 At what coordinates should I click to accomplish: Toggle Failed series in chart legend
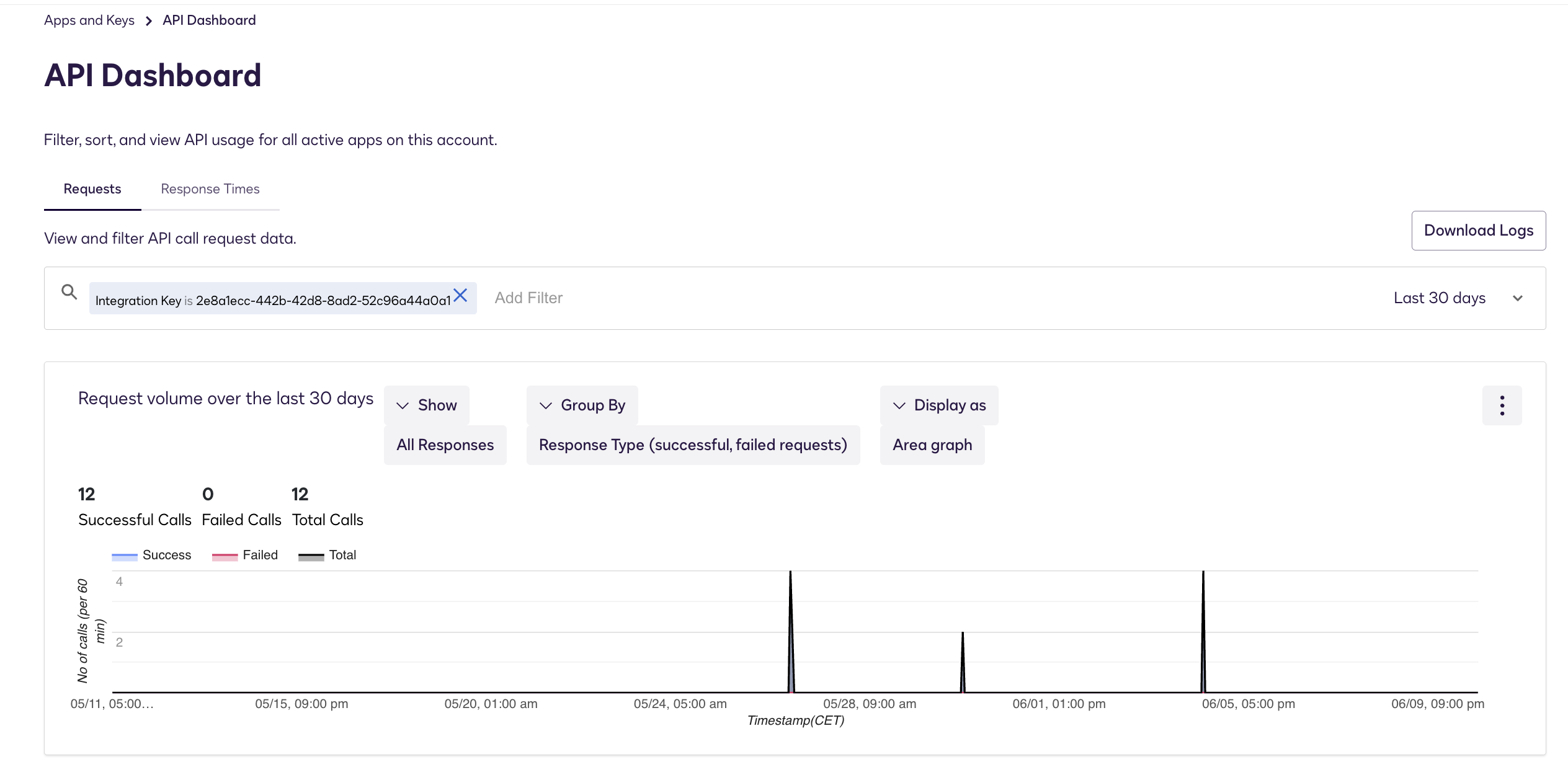[x=245, y=556]
